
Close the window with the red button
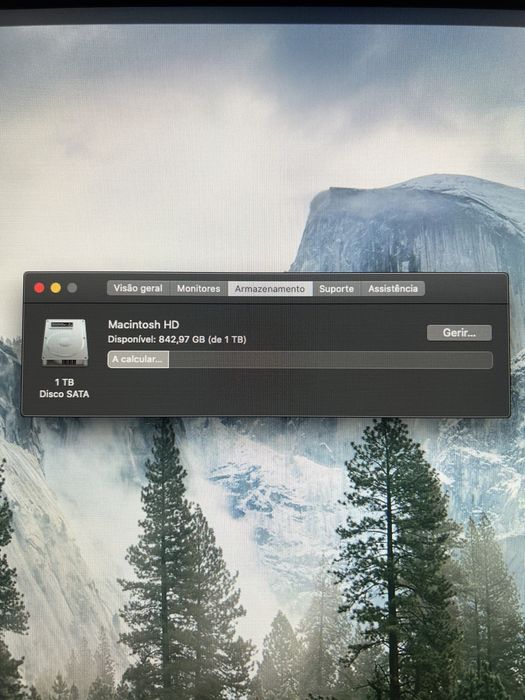[x=39, y=288]
